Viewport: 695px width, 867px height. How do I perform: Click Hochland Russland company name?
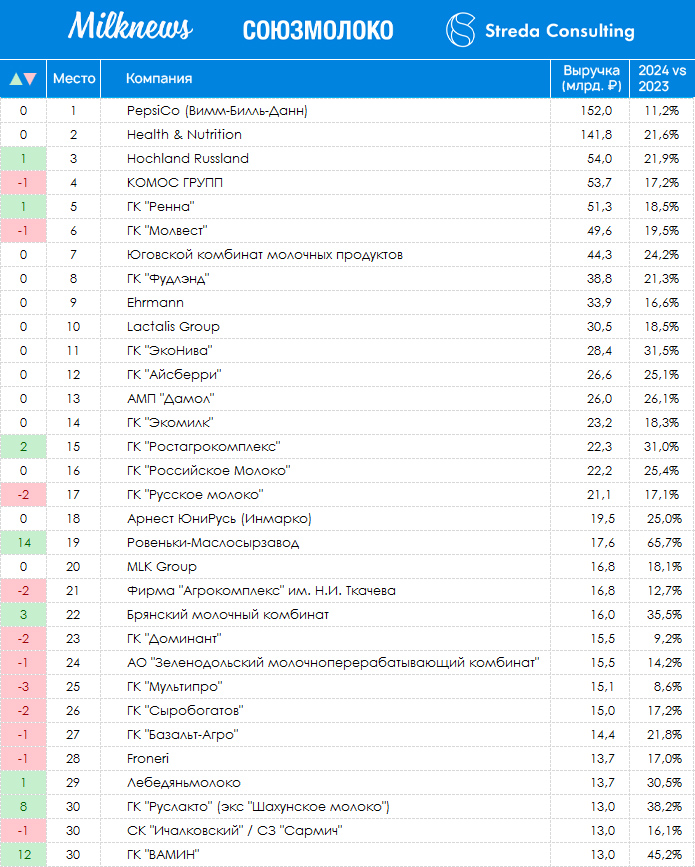(x=187, y=159)
